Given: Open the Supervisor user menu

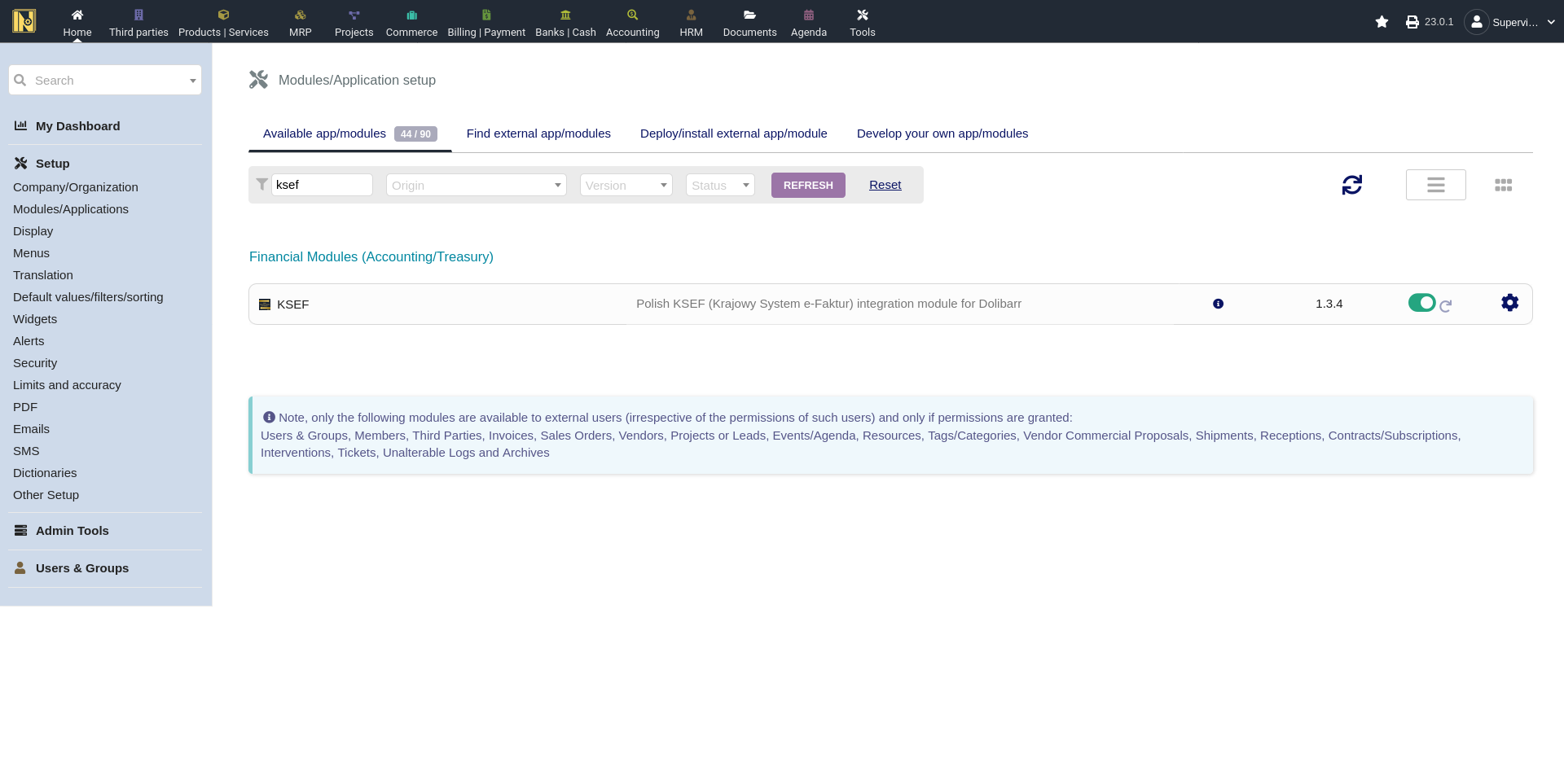Looking at the screenshot, I should (1511, 22).
